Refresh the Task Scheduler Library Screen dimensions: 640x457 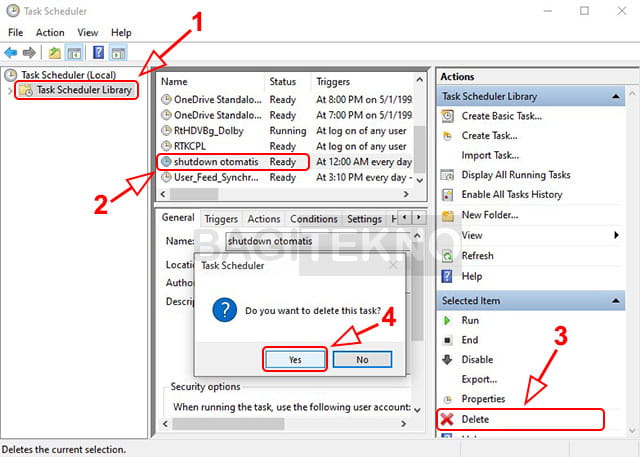tap(477, 256)
